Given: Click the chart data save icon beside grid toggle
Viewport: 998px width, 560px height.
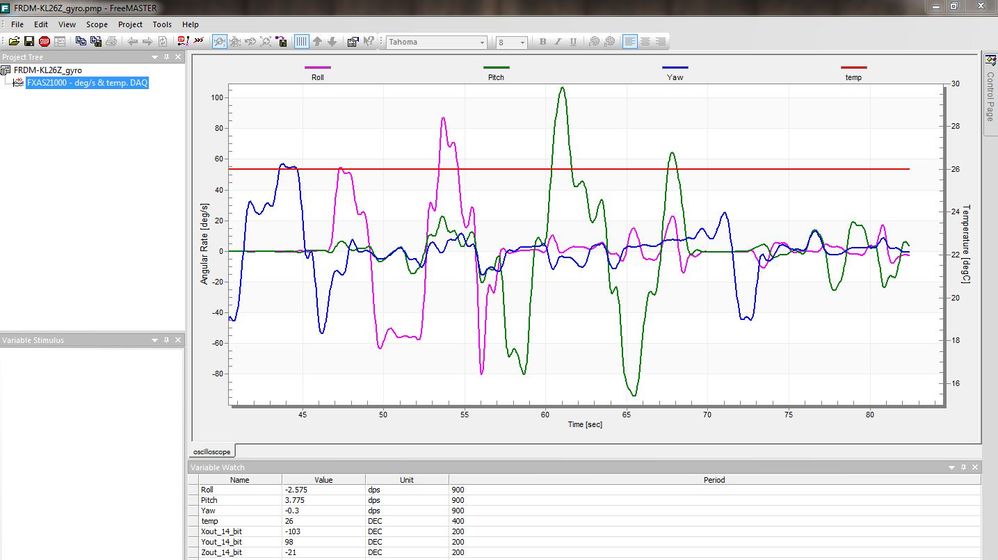Looking at the screenshot, I should [281, 41].
